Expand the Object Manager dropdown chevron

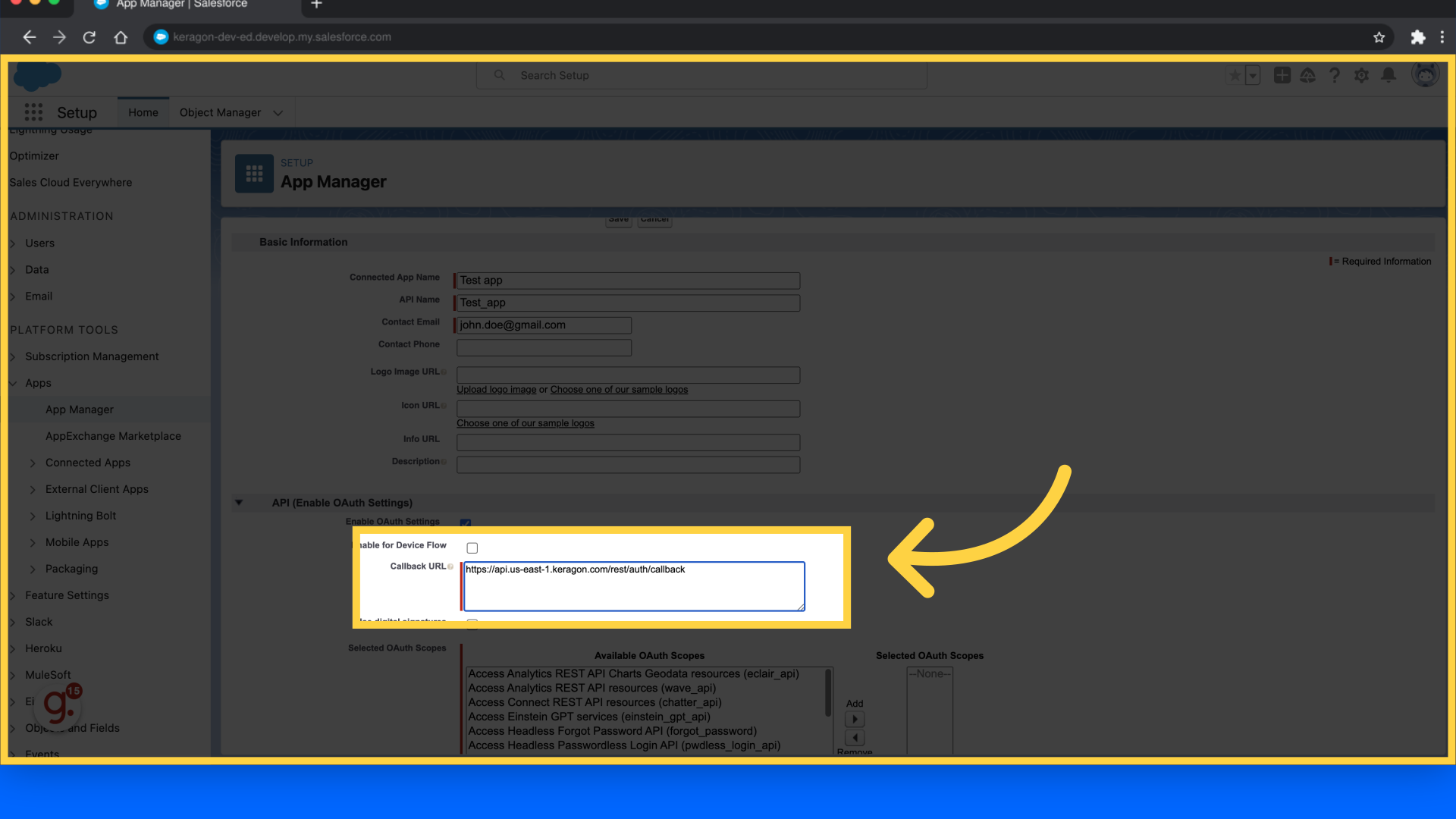278,113
